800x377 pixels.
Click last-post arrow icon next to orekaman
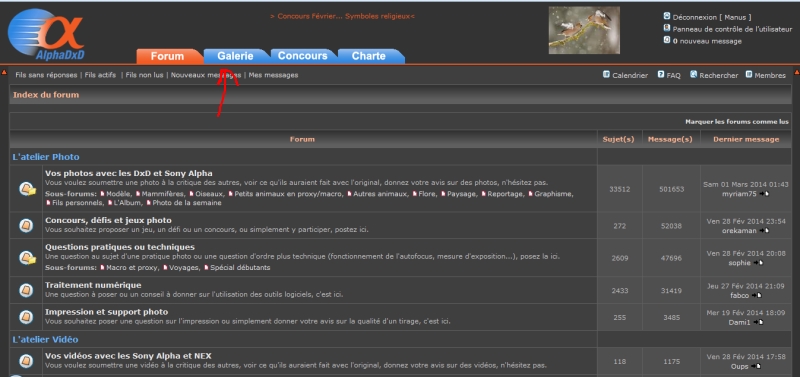pos(764,231)
